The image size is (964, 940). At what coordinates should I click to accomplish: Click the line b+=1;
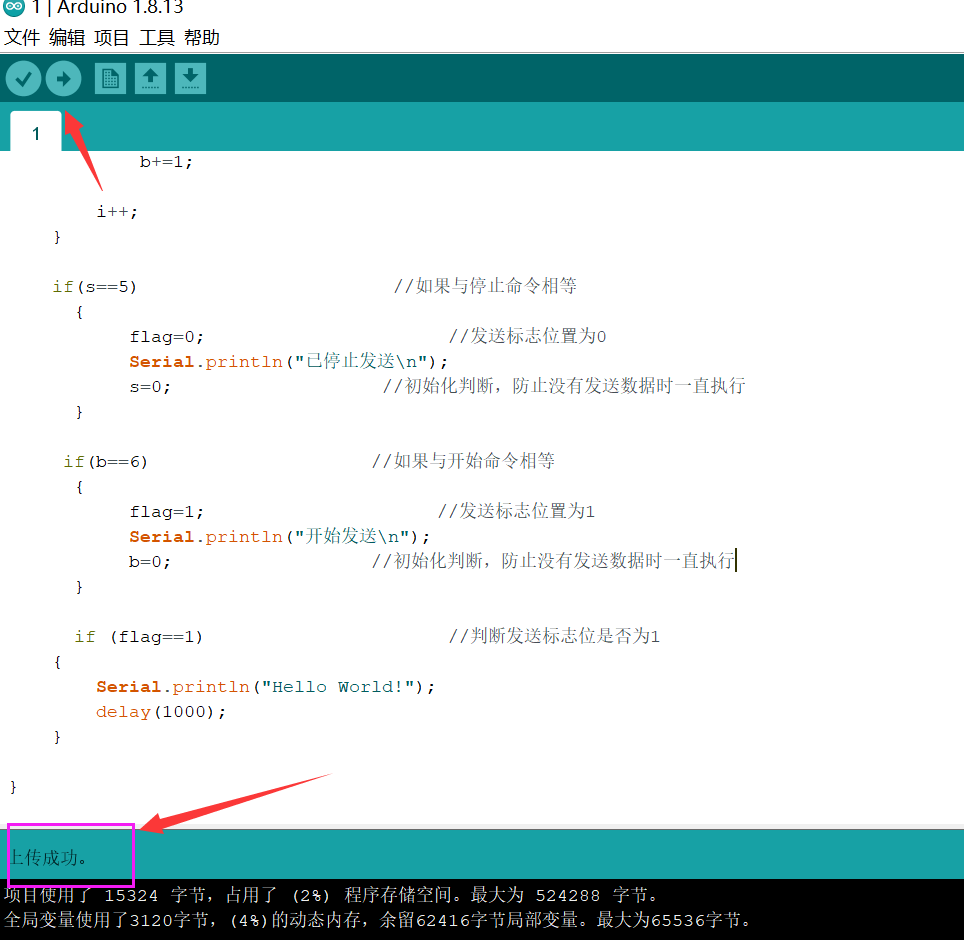click(x=166, y=162)
